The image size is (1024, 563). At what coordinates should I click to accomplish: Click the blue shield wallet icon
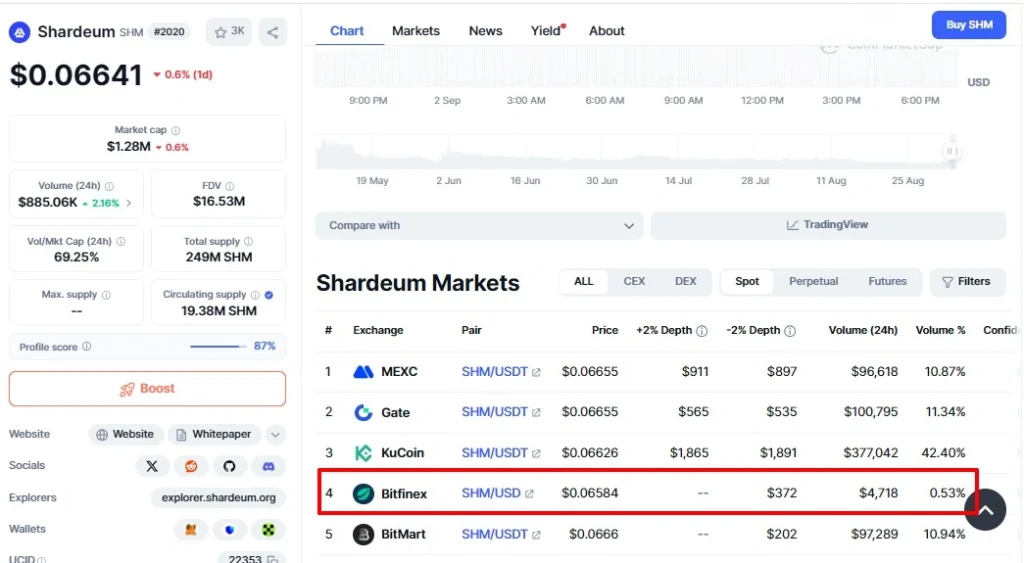[x=229, y=530]
